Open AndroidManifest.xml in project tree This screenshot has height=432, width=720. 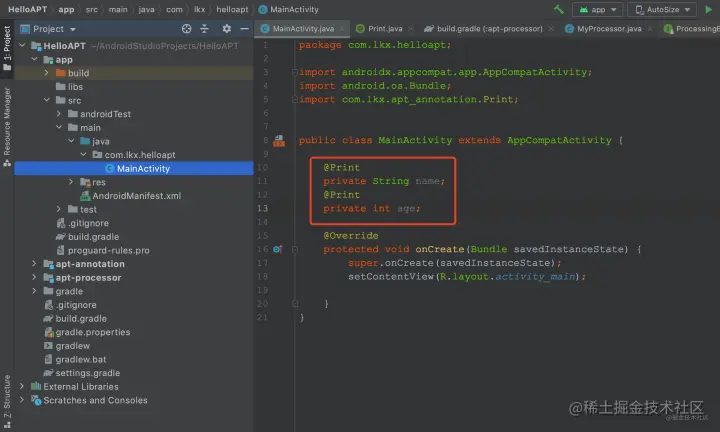136,196
